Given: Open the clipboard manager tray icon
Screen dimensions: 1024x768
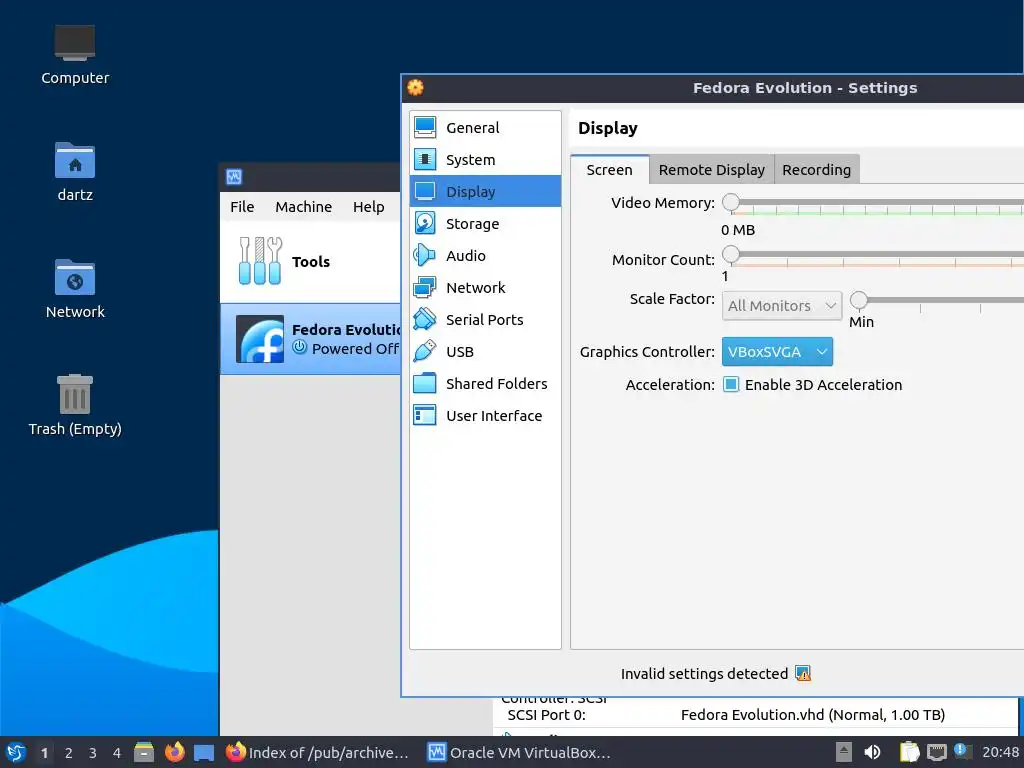Looking at the screenshot, I should (x=909, y=752).
